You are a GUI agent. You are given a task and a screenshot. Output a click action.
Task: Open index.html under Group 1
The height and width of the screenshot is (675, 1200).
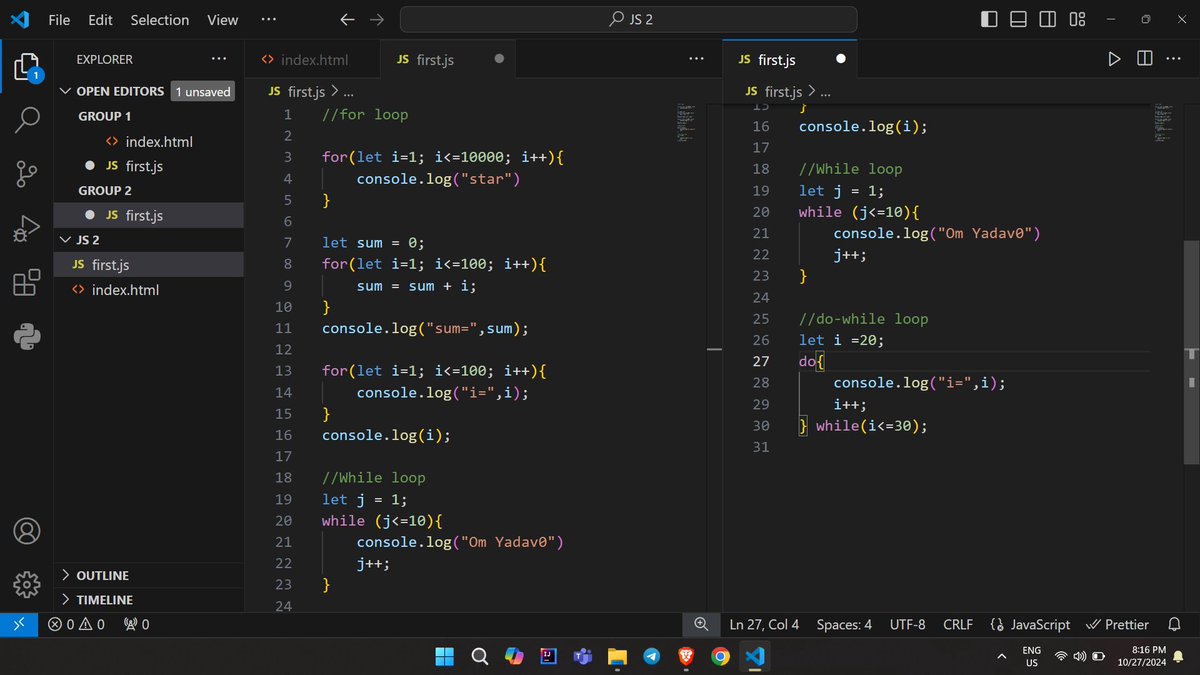point(148,141)
